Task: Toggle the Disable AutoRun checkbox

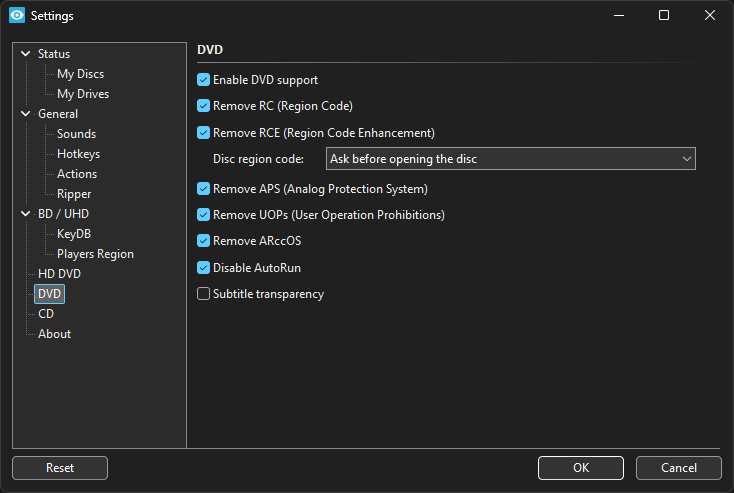Action: click(x=204, y=268)
